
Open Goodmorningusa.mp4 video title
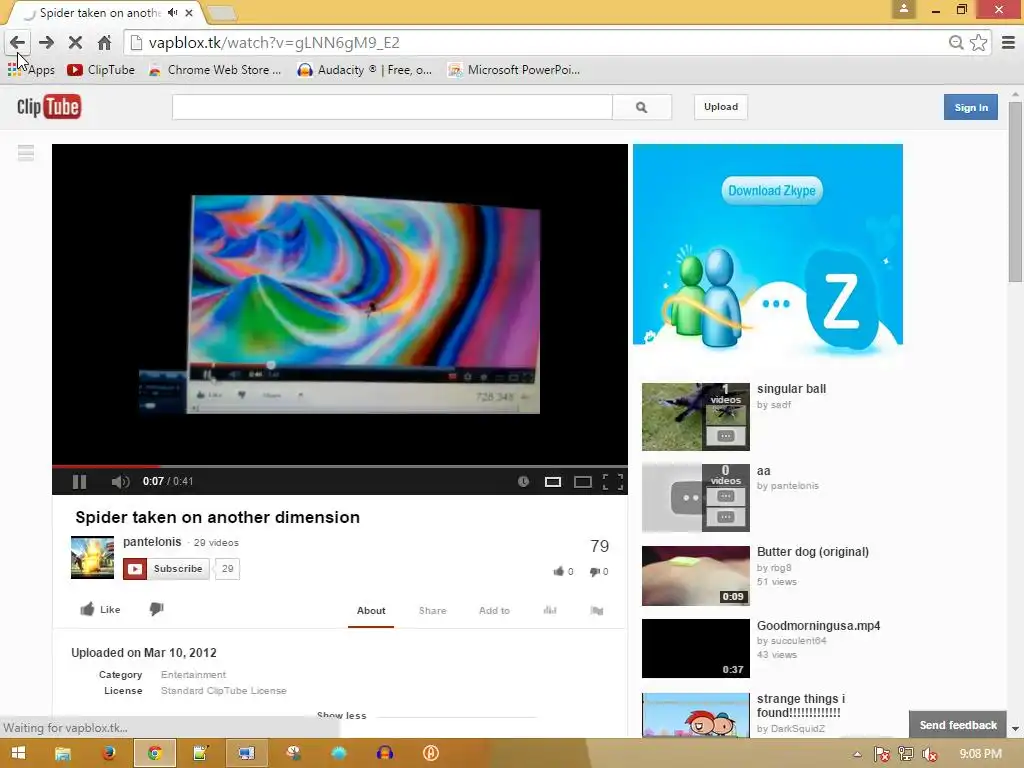(818, 626)
